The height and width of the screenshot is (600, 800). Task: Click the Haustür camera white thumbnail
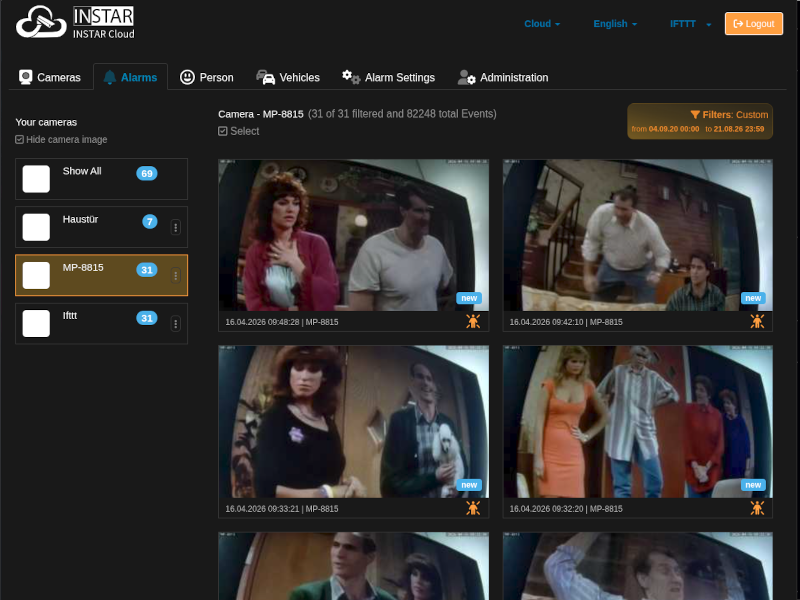[x=36, y=227]
